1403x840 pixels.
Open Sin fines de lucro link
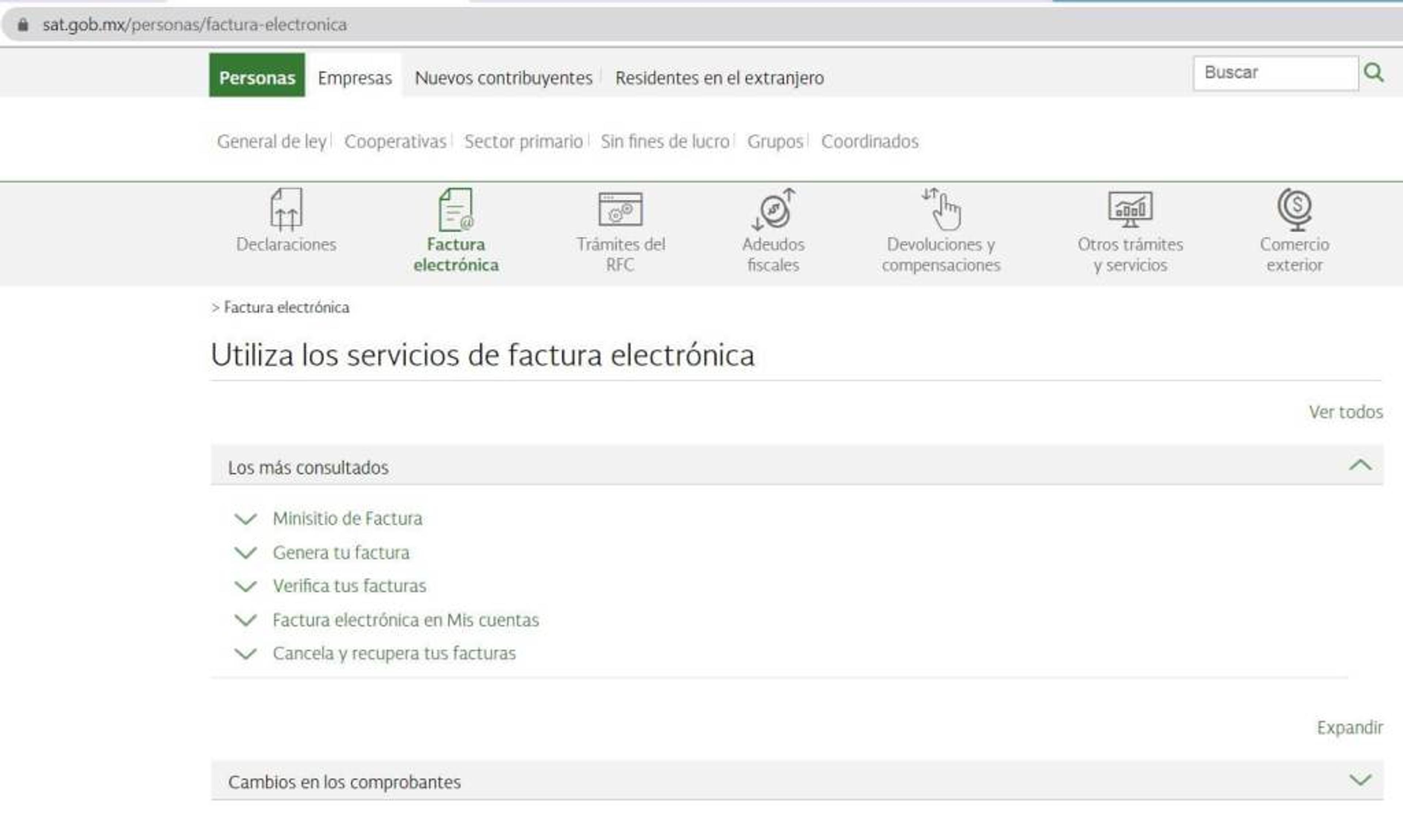coord(665,141)
